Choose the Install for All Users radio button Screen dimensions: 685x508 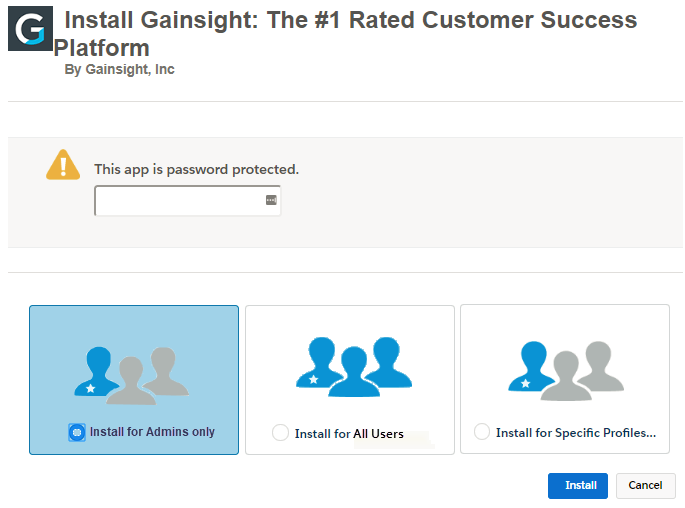coord(280,433)
